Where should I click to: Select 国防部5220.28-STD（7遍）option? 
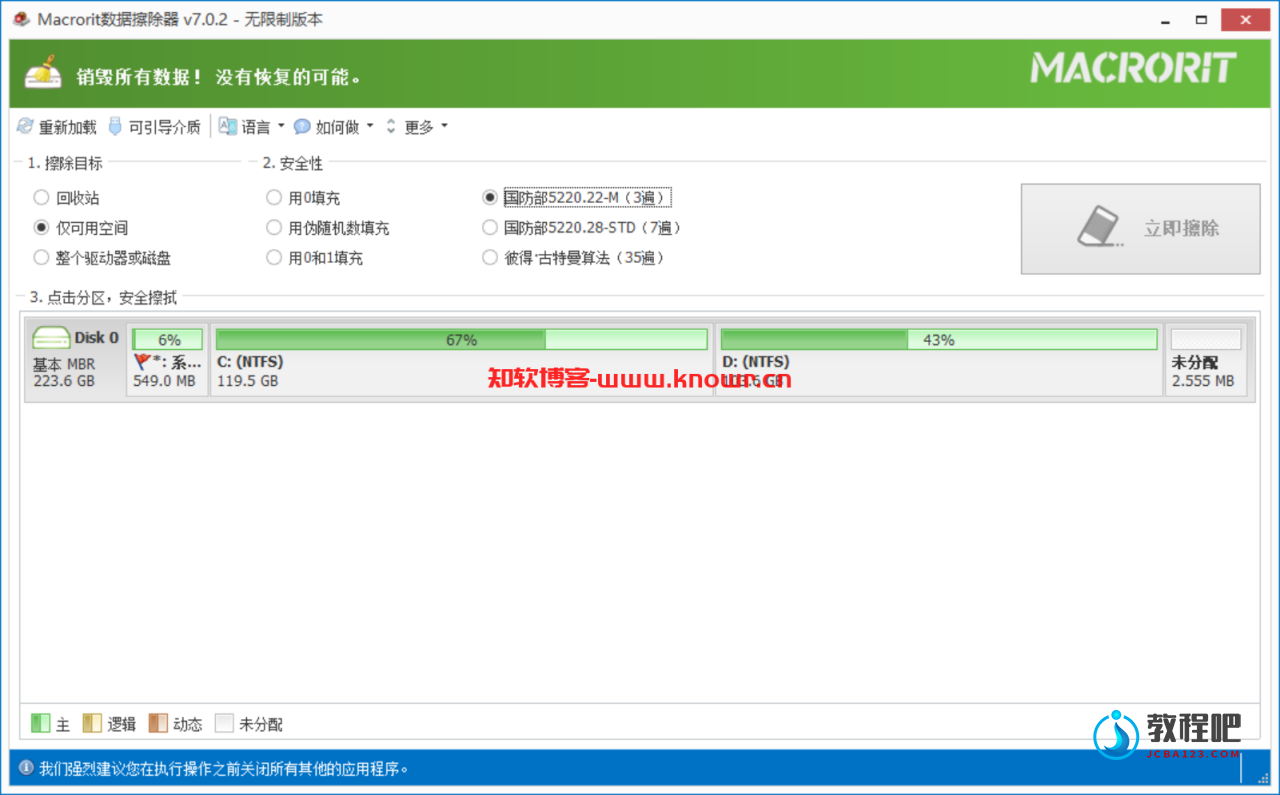click(584, 228)
